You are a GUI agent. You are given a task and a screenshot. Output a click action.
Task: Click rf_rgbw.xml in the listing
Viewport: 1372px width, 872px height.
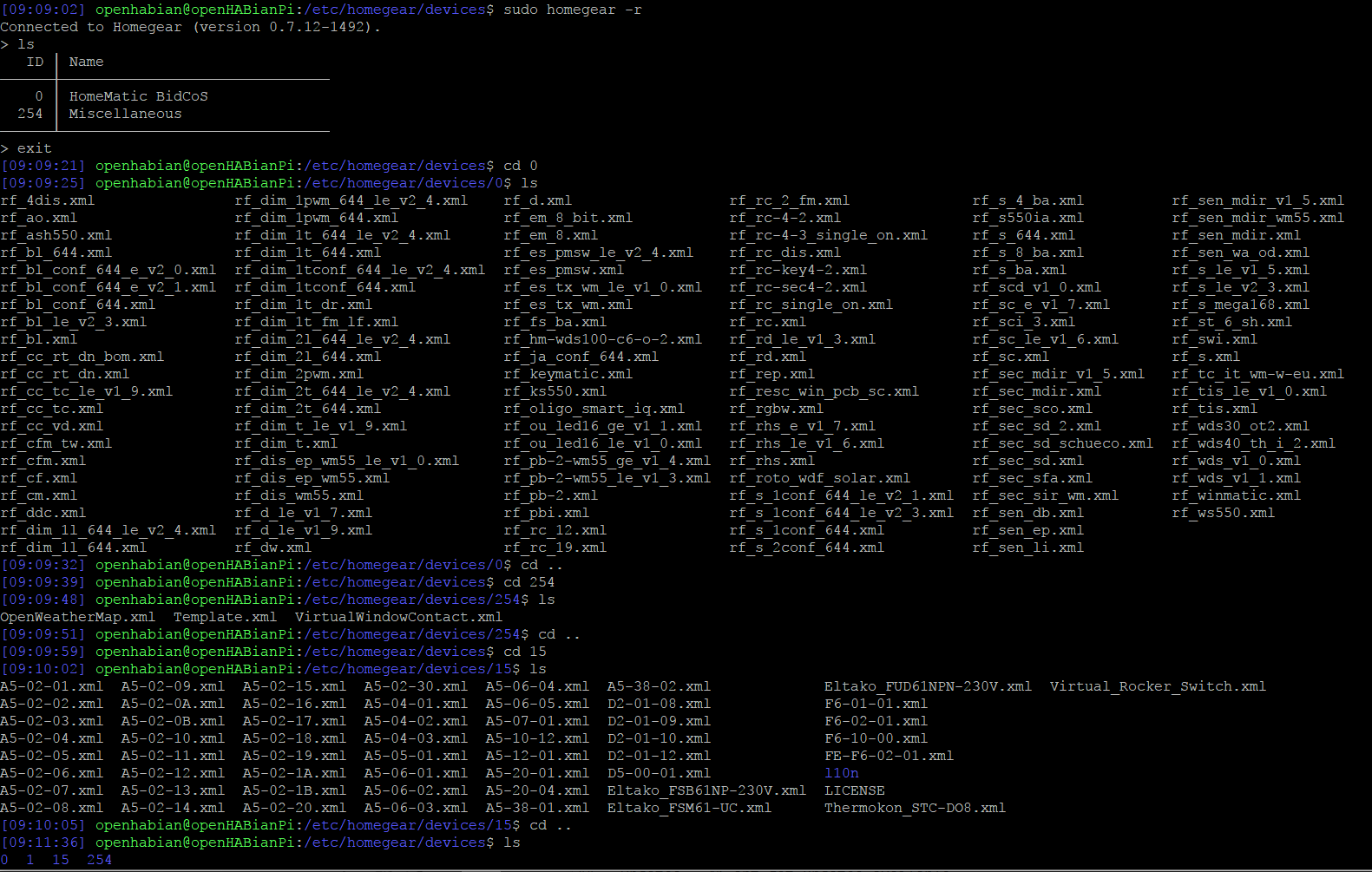point(777,409)
